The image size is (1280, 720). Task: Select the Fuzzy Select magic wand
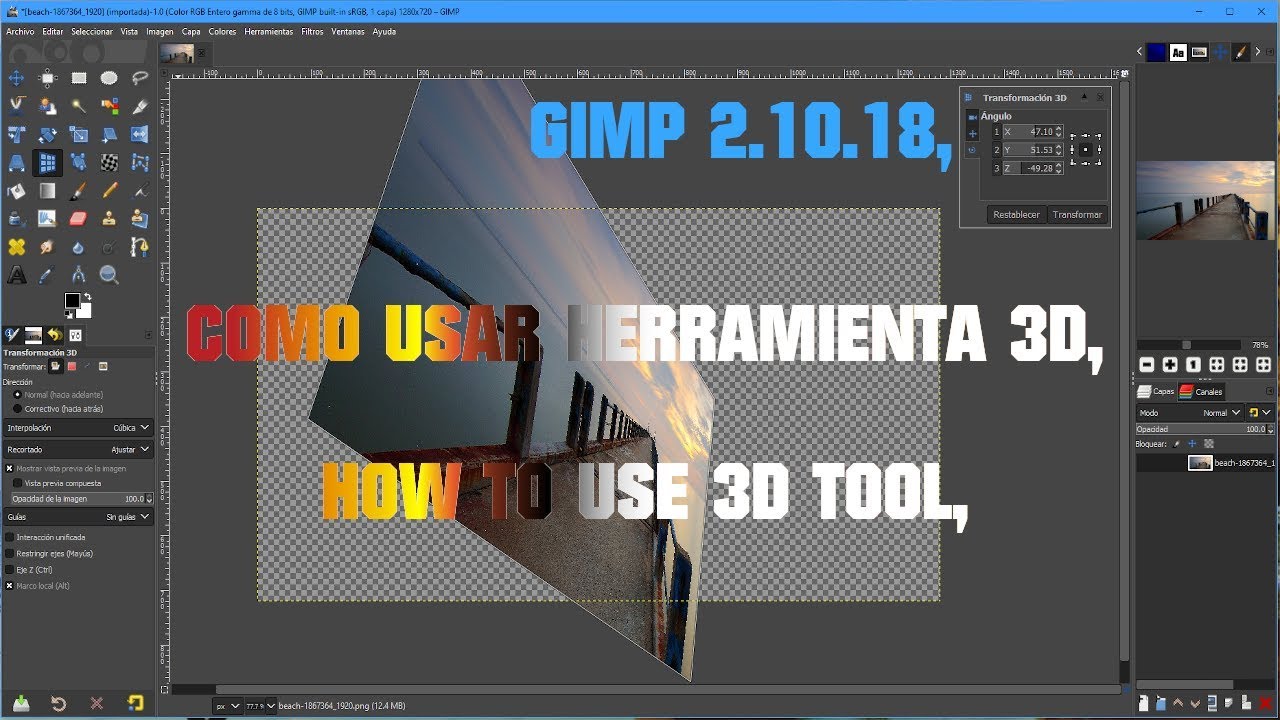point(78,105)
